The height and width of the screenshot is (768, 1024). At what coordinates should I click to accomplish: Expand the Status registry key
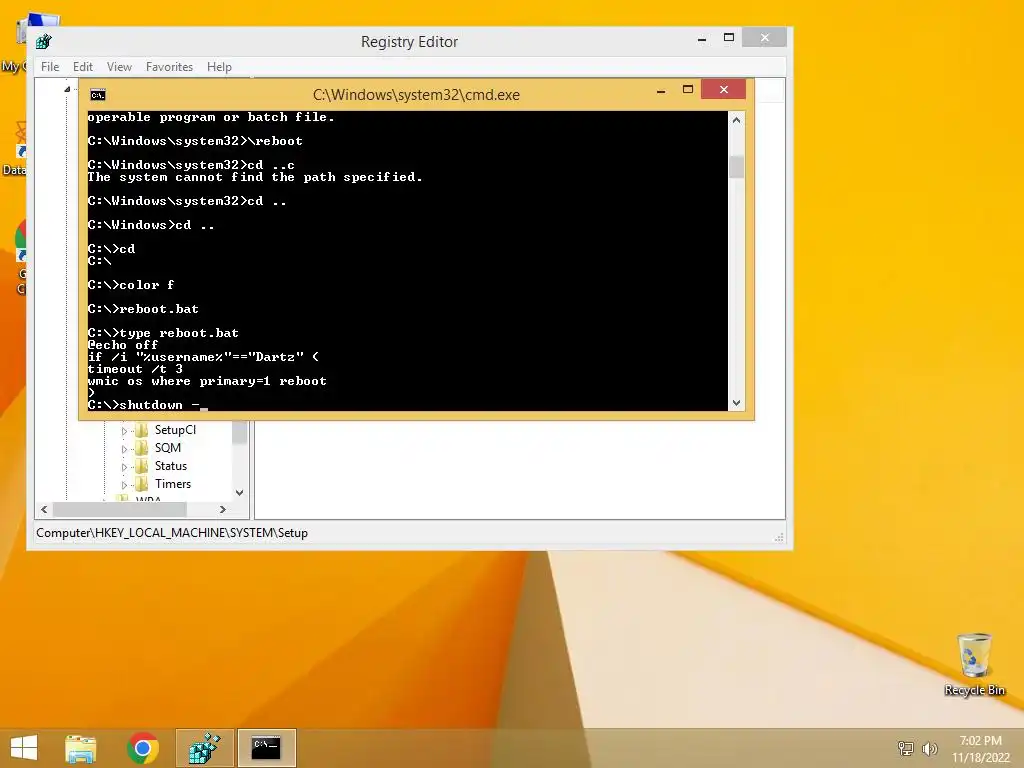click(124, 467)
